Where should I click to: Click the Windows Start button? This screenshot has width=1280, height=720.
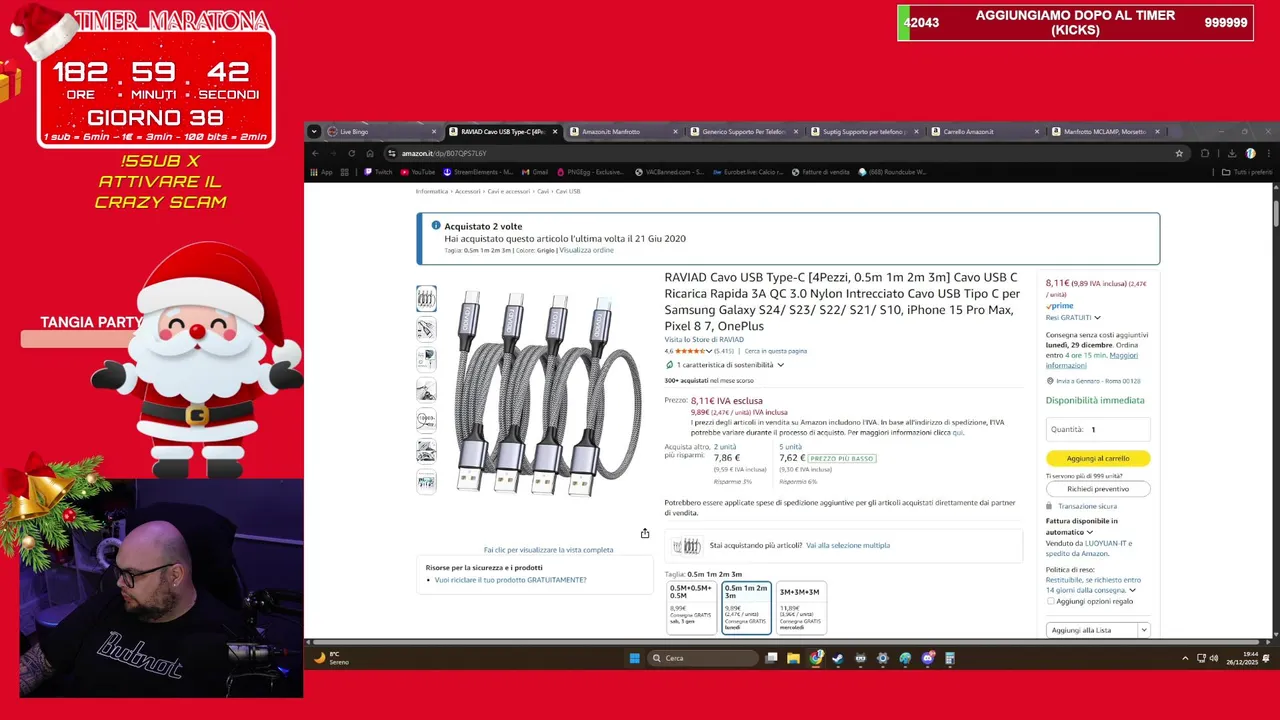634,658
